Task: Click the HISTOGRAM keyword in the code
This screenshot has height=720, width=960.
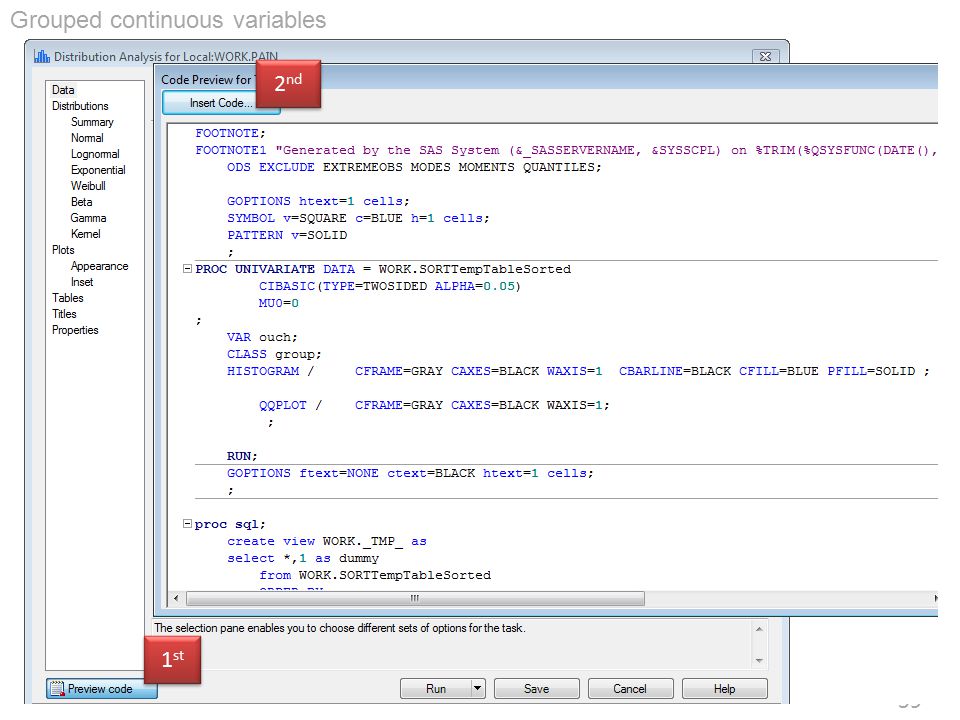Action: [263, 371]
